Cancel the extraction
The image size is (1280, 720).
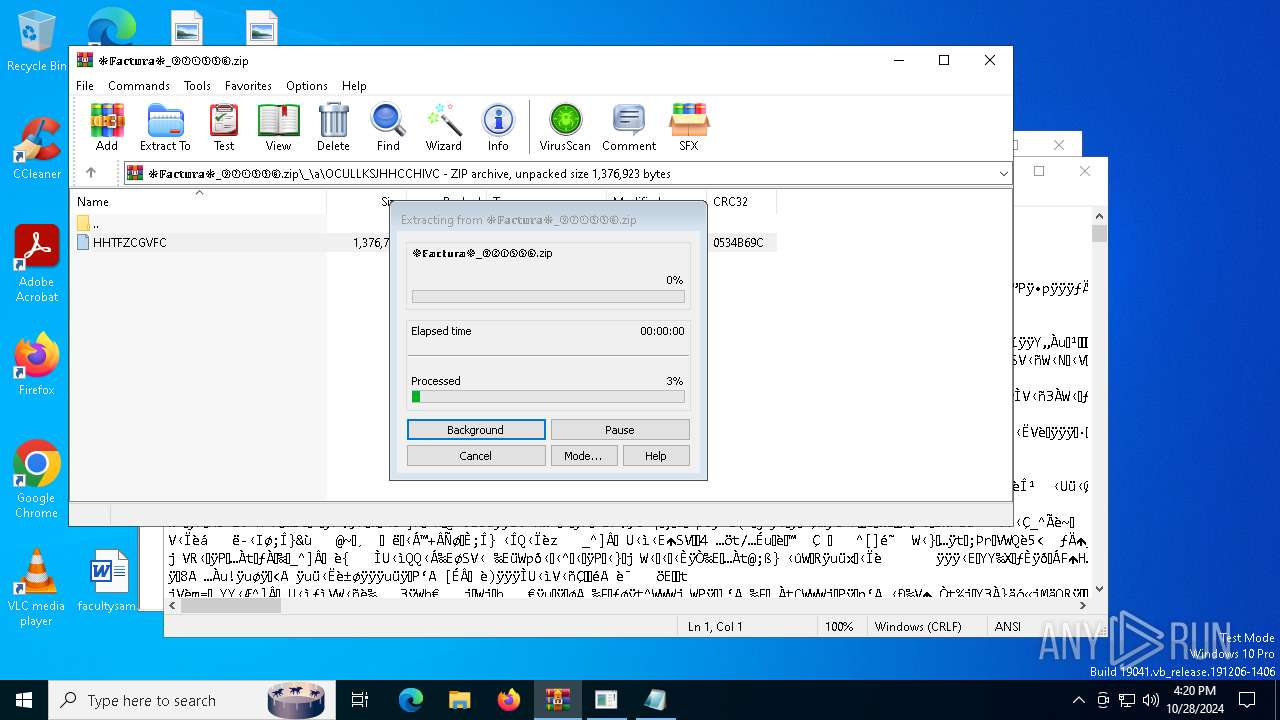(476, 456)
